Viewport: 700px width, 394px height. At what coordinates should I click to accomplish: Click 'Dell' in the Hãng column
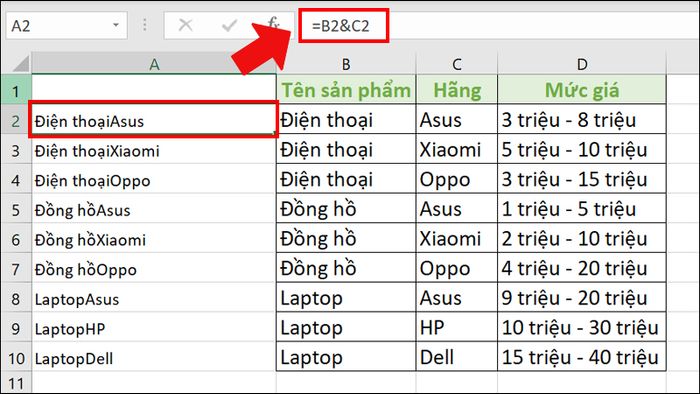[x=457, y=357]
